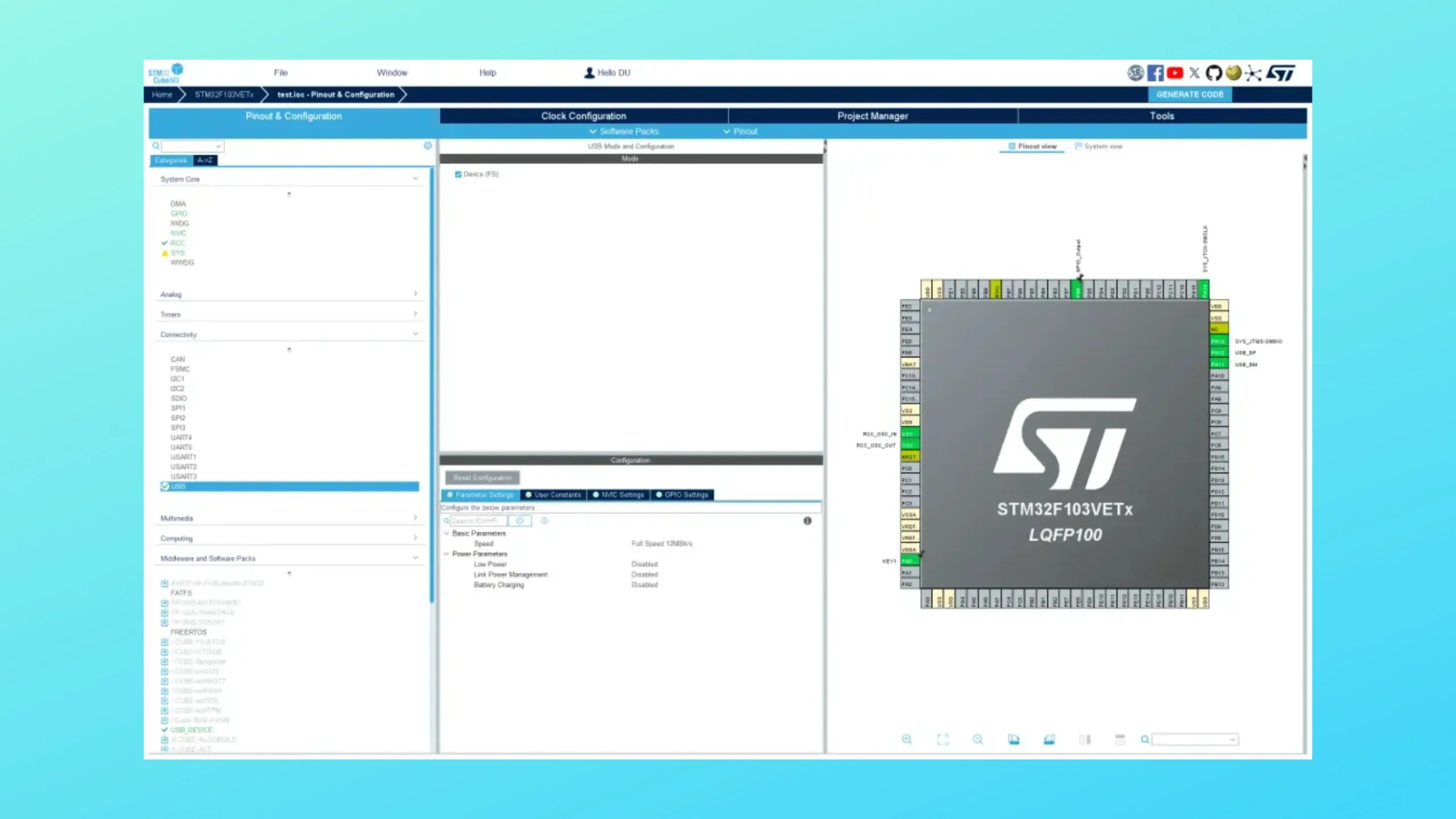Expand the Computing category

point(415,538)
